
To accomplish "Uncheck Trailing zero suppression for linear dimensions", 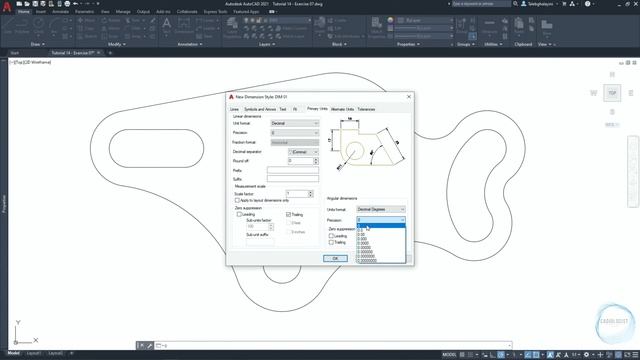I will [x=289, y=214].
